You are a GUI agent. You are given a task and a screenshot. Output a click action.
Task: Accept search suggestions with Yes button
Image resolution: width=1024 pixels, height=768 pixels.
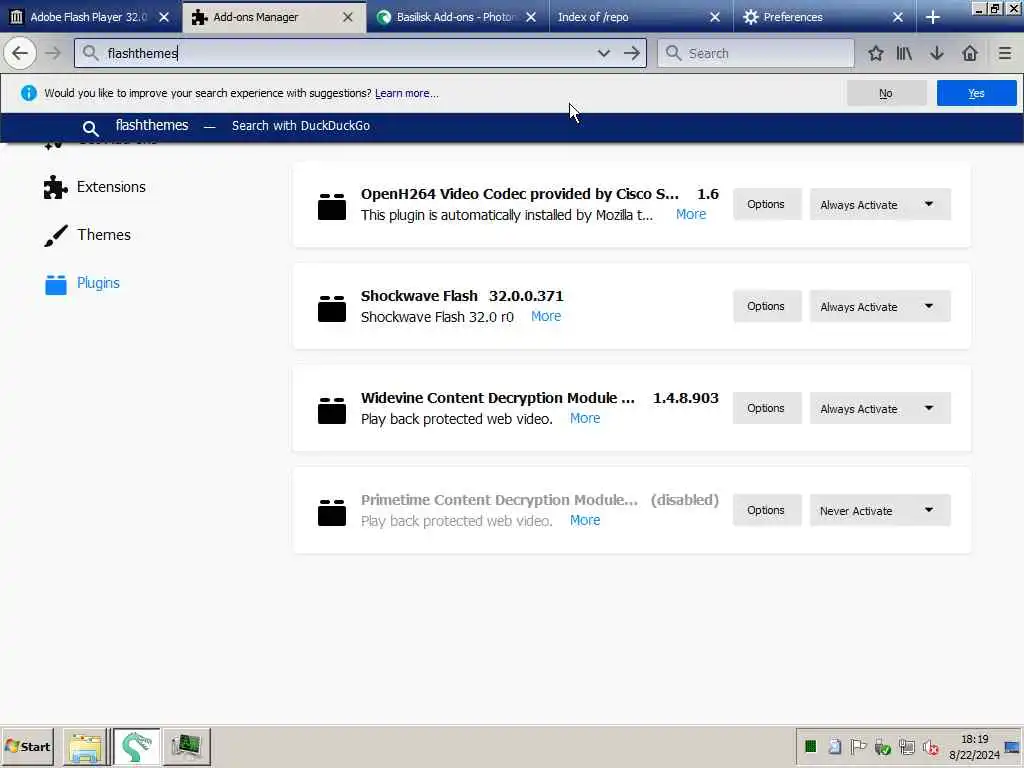pos(976,93)
